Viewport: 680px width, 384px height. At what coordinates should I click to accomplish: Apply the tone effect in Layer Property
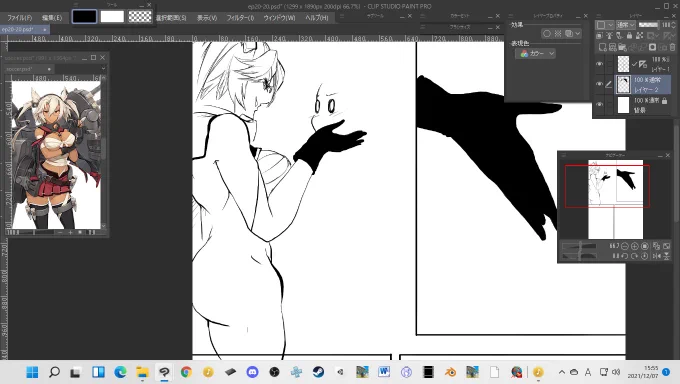coord(558,33)
